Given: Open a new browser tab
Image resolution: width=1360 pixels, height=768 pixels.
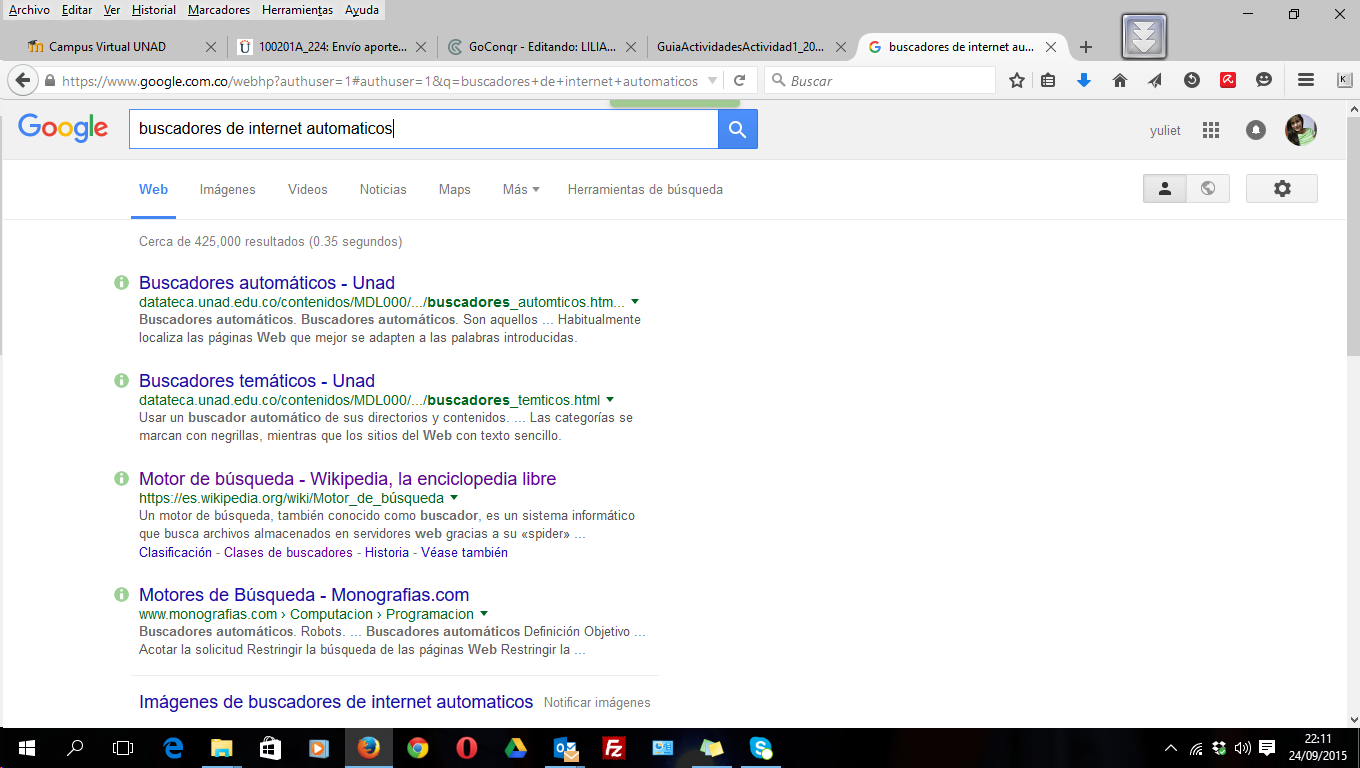Looking at the screenshot, I should coord(1086,47).
